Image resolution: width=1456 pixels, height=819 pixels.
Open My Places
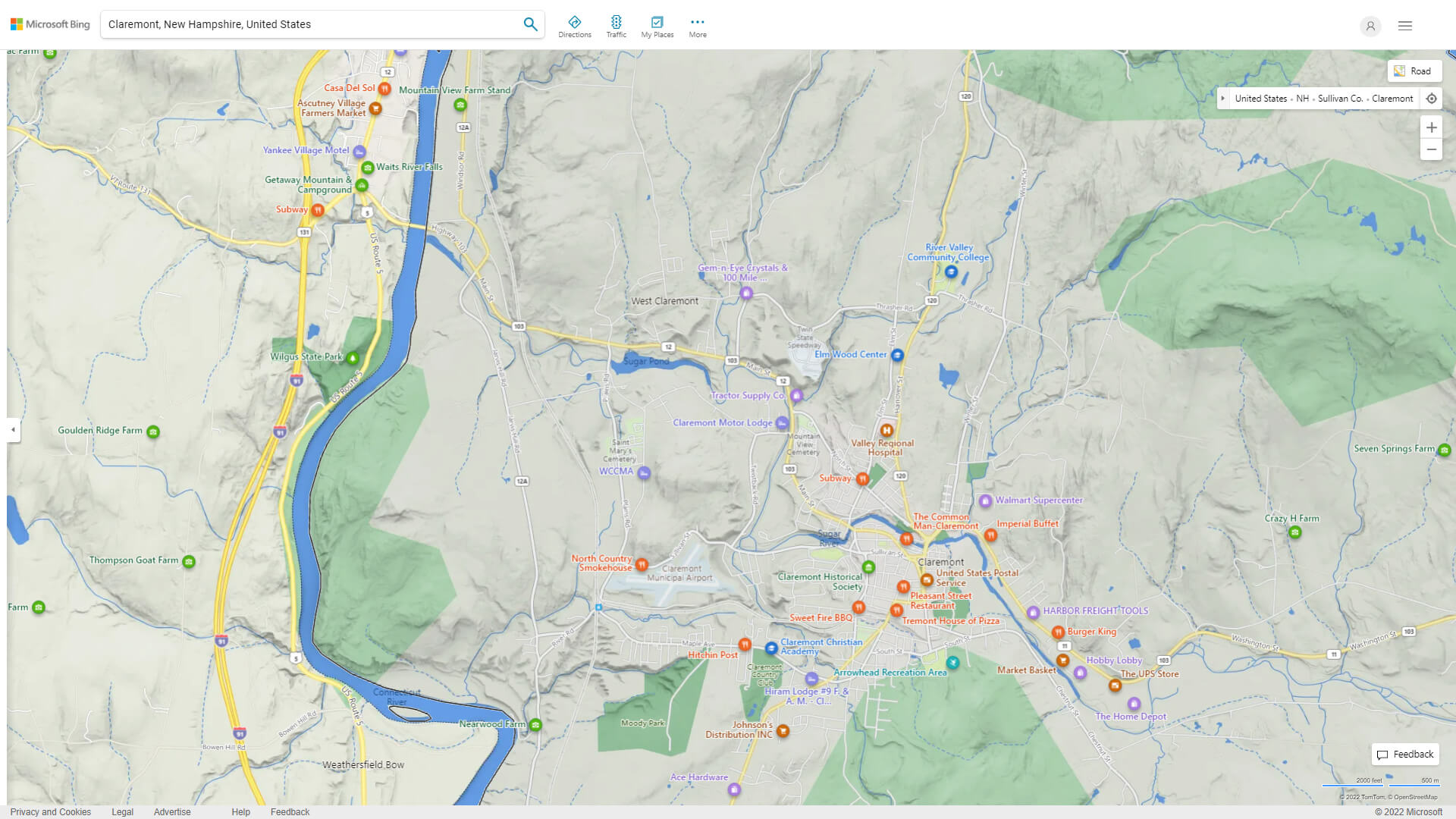point(657,24)
